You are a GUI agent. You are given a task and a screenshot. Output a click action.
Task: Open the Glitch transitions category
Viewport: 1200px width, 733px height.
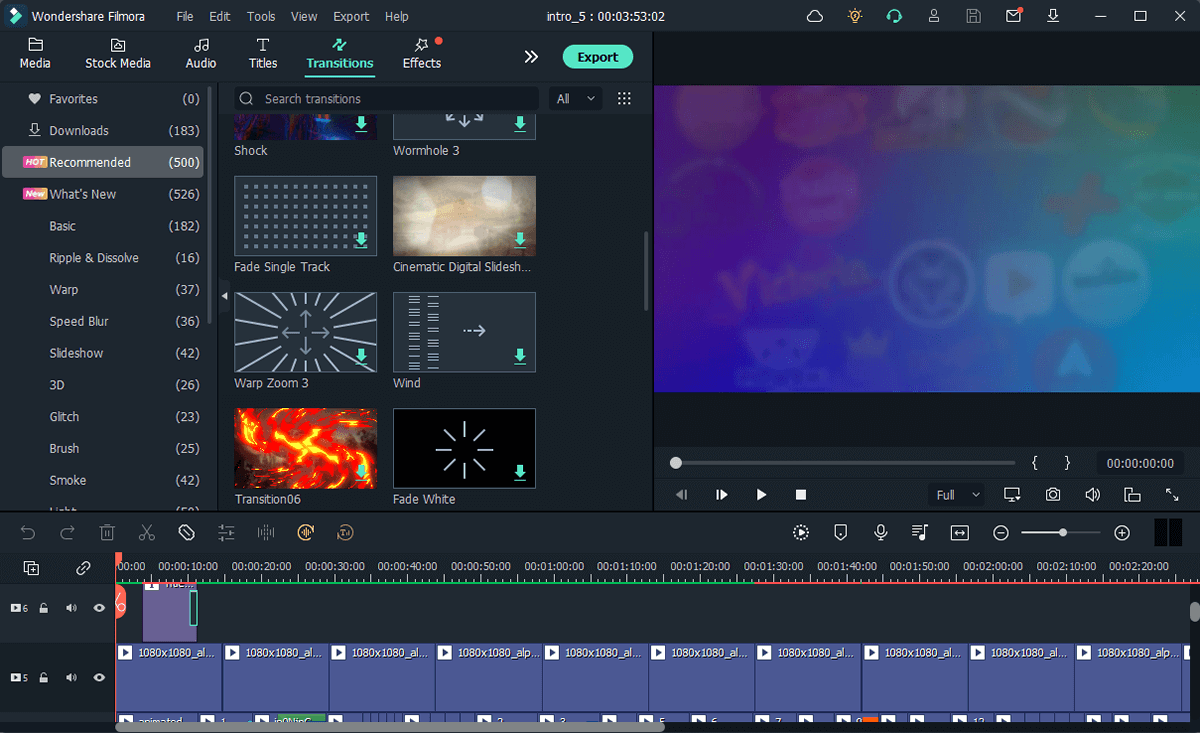pyautogui.click(x=103, y=417)
